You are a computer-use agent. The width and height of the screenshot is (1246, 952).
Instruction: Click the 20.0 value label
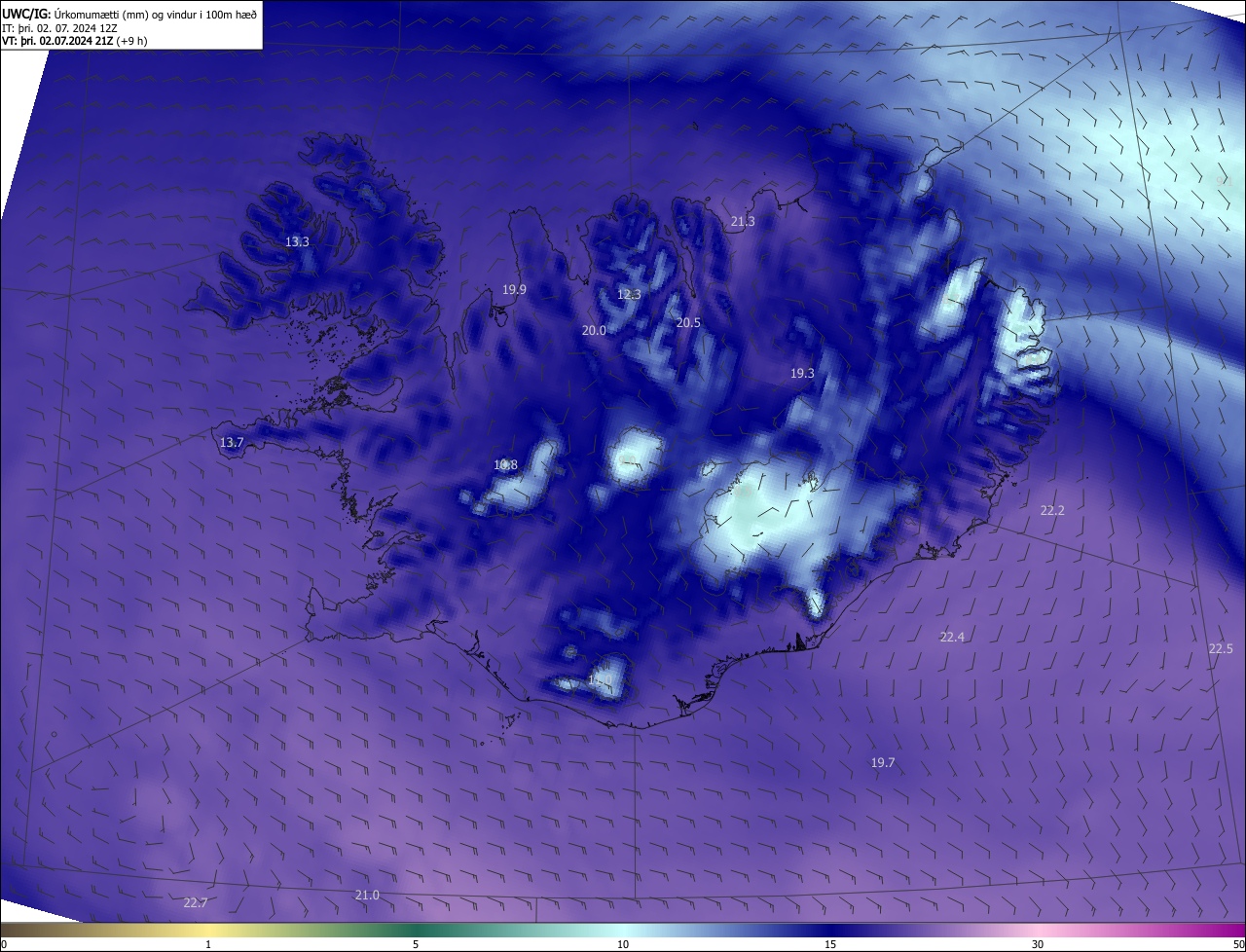point(594,330)
